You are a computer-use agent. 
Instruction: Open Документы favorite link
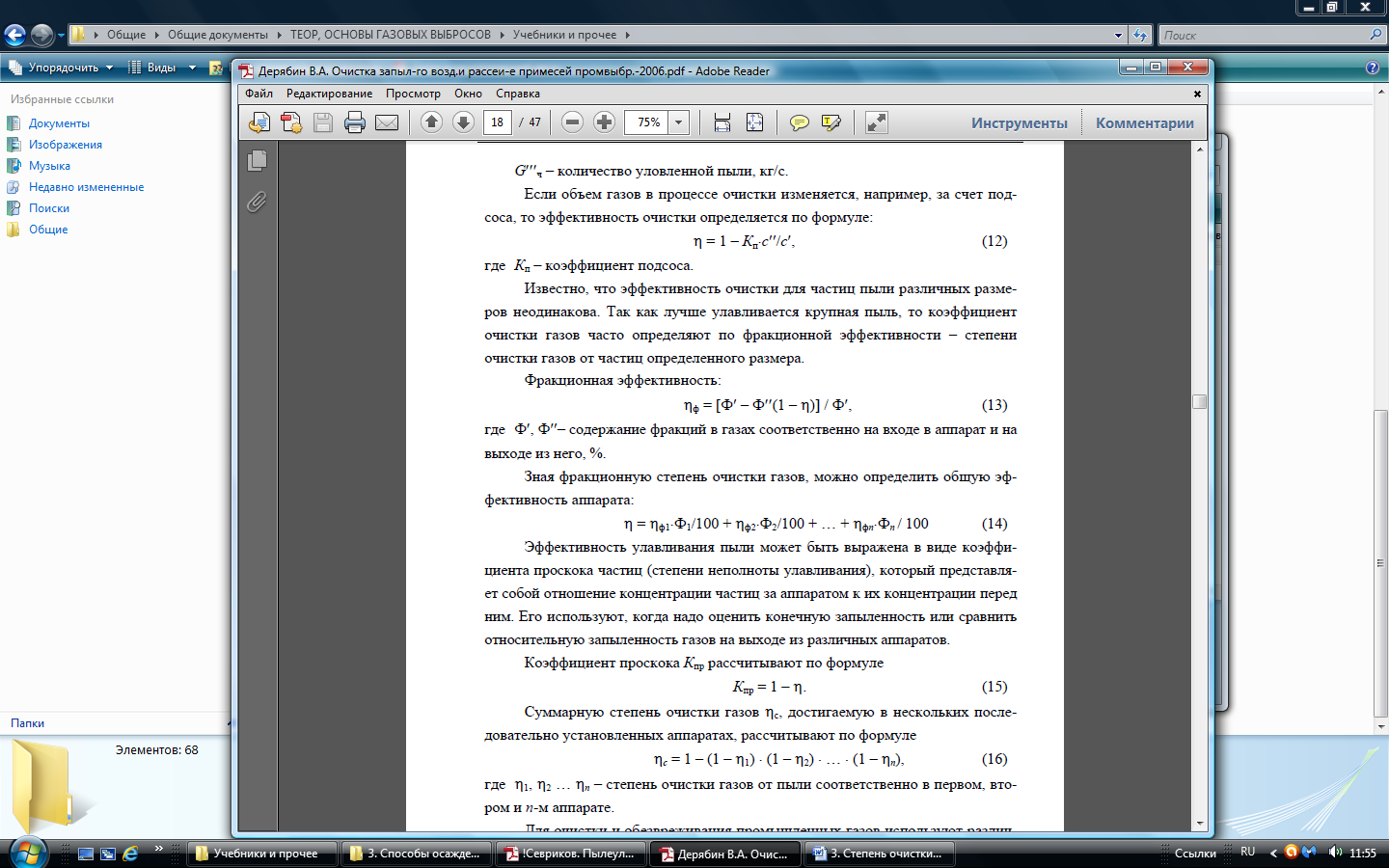[x=59, y=123]
